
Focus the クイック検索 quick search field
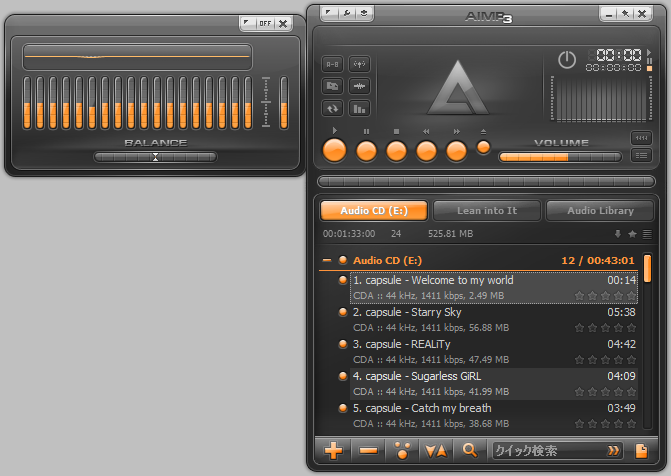549,451
